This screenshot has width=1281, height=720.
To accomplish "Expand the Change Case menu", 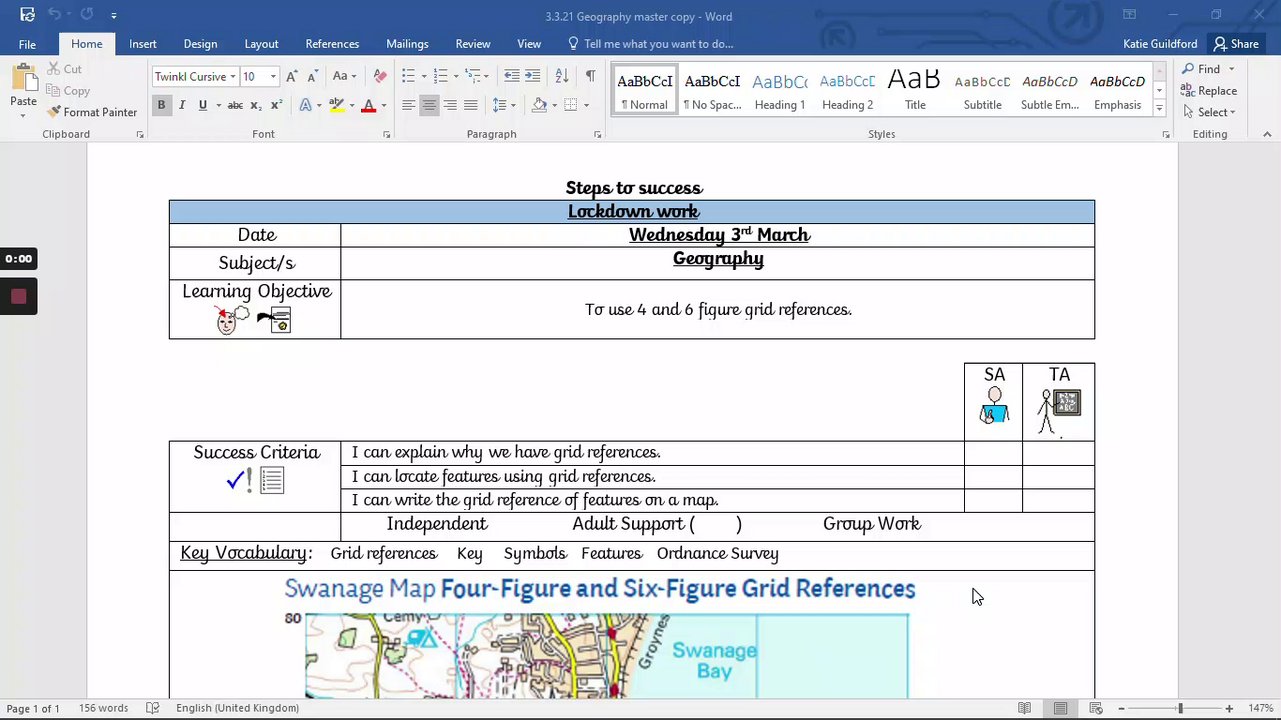I will pyautogui.click(x=344, y=76).
